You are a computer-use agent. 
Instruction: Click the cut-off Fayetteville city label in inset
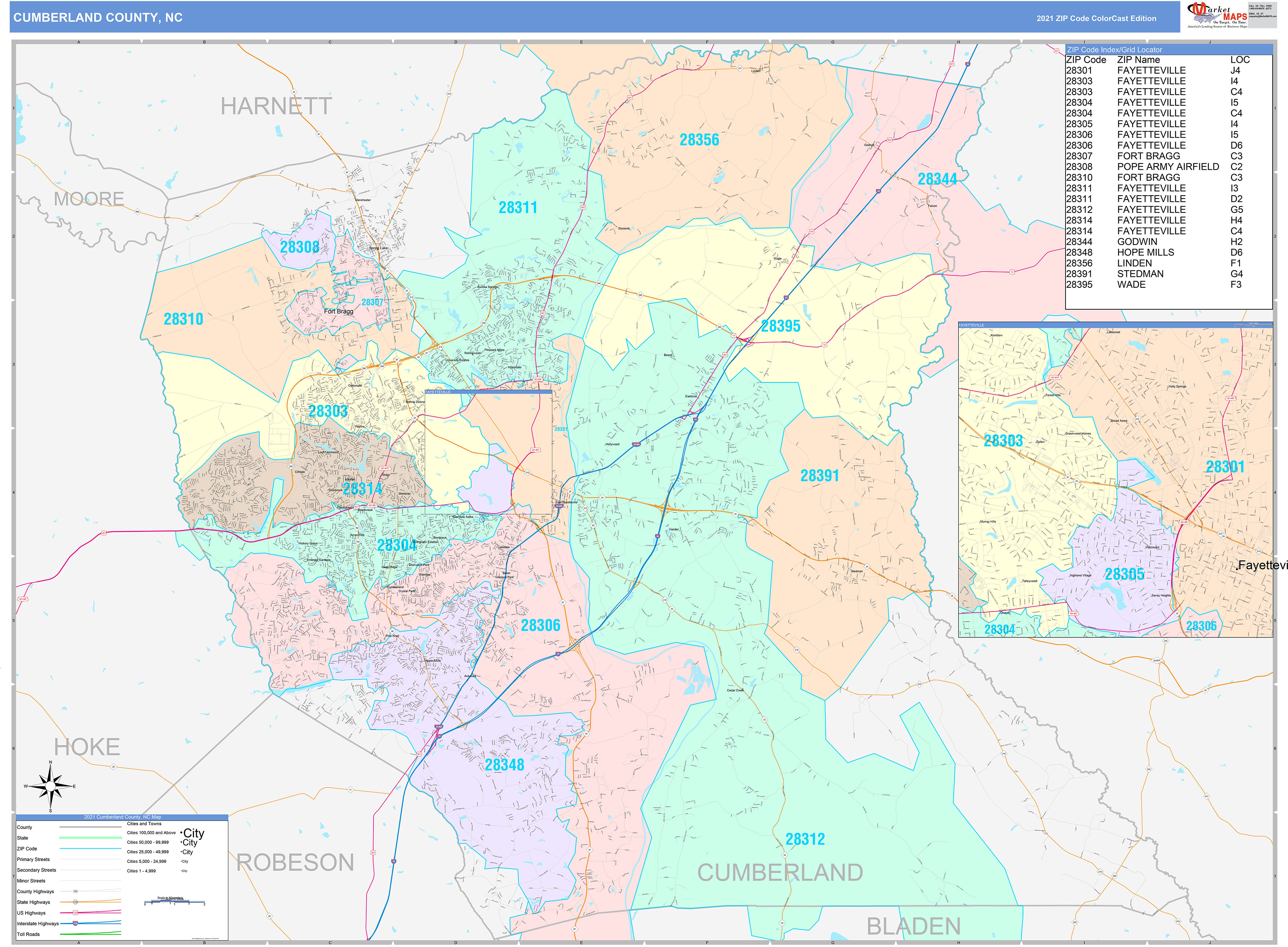[x=1263, y=565]
